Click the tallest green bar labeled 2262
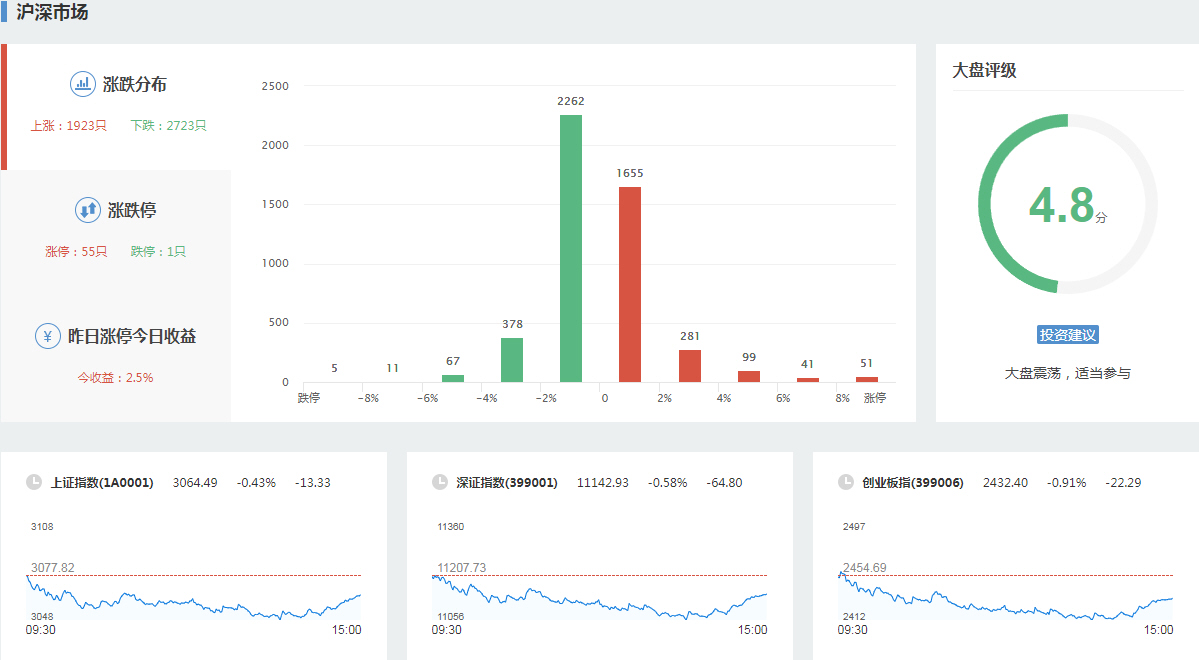This screenshot has height=660, width=1199. coord(571,248)
